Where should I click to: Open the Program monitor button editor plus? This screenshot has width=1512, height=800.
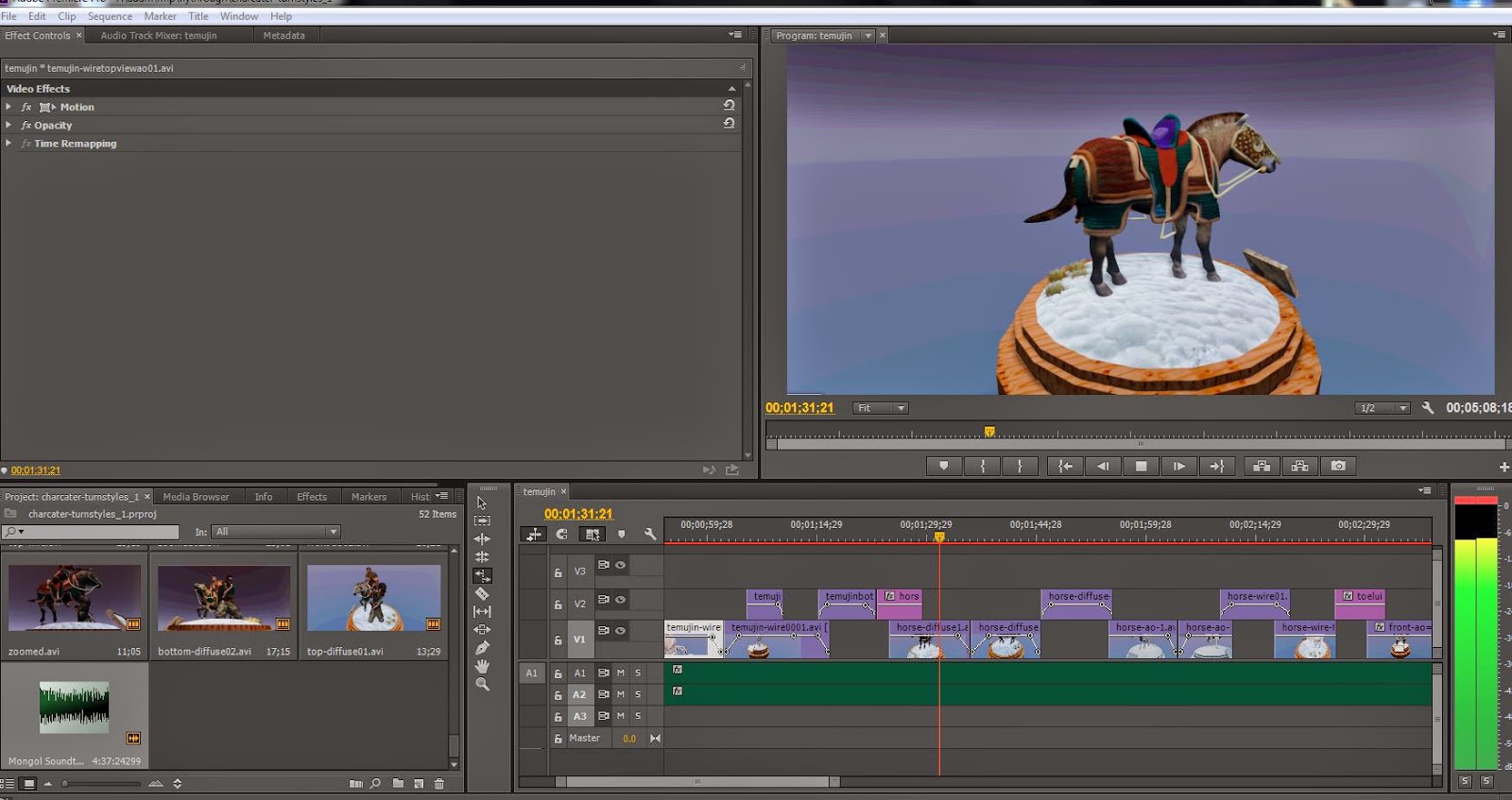(x=1503, y=467)
